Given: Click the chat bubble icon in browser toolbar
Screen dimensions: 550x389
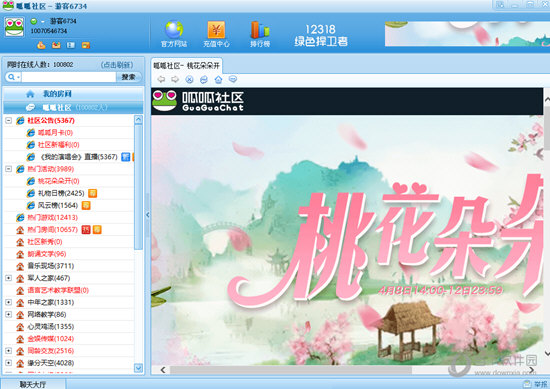Looking at the screenshot, I should [233, 79].
